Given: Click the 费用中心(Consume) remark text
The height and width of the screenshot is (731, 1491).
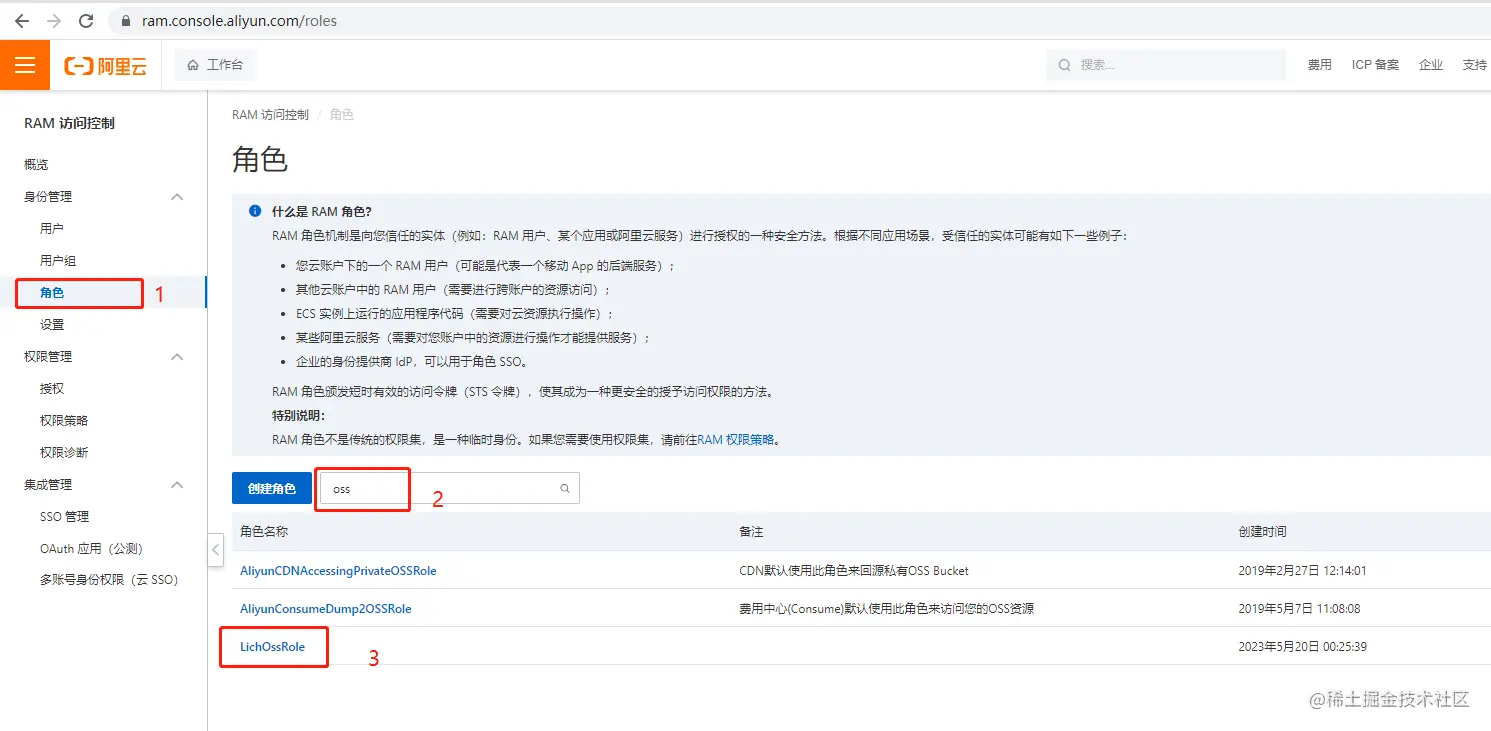Looking at the screenshot, I should click(886, 609).
